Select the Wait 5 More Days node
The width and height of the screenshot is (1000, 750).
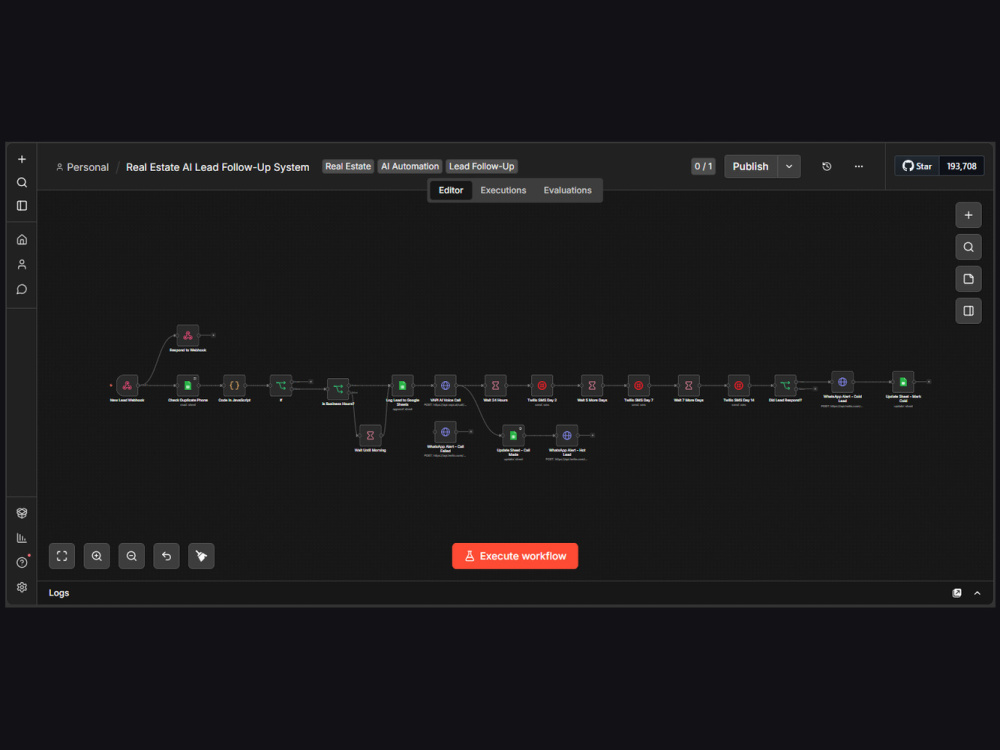[592, 385]
